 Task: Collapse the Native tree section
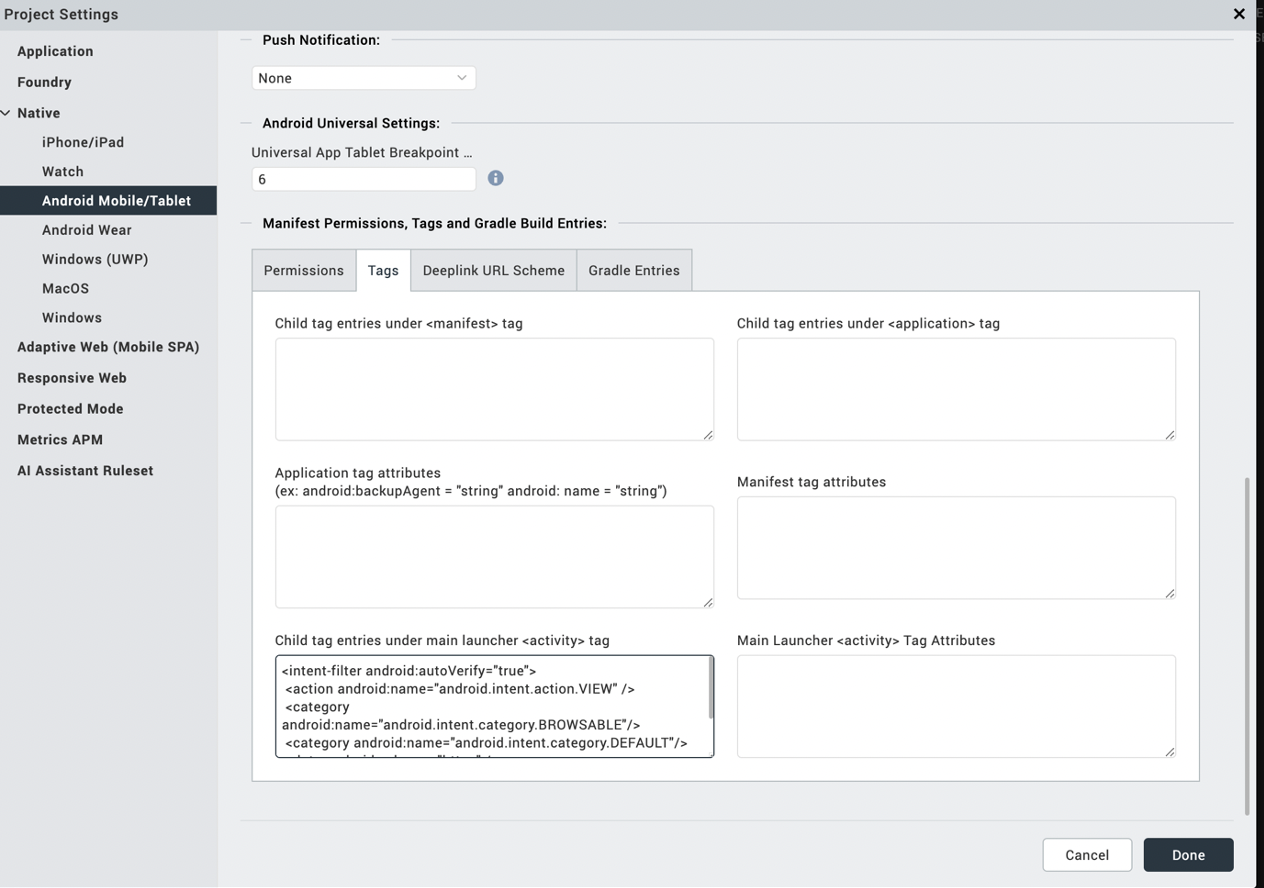click(x=6, y=113)
